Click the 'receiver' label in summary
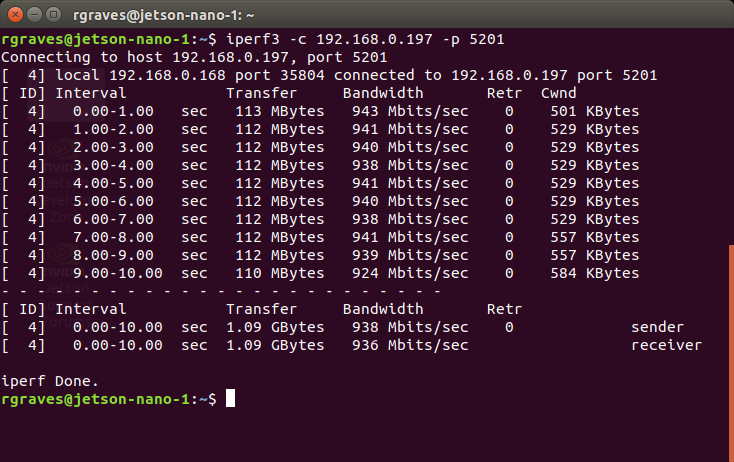The image size is (734, 462). pos(666,345)
